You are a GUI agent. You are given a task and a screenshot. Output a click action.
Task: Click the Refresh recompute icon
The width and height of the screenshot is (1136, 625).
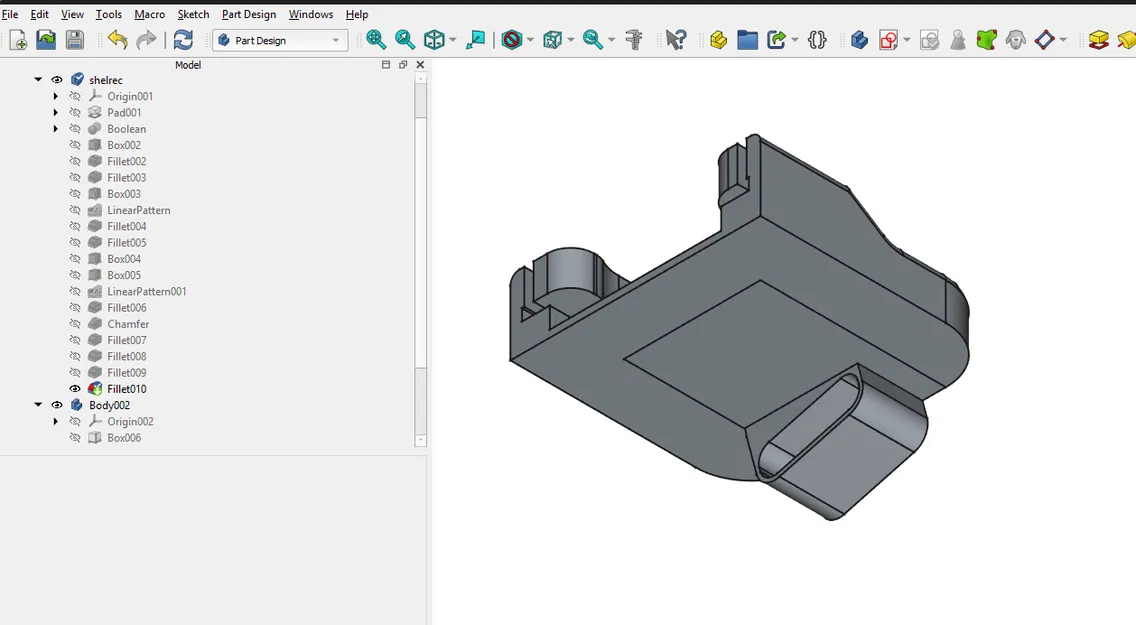point(183,40)
